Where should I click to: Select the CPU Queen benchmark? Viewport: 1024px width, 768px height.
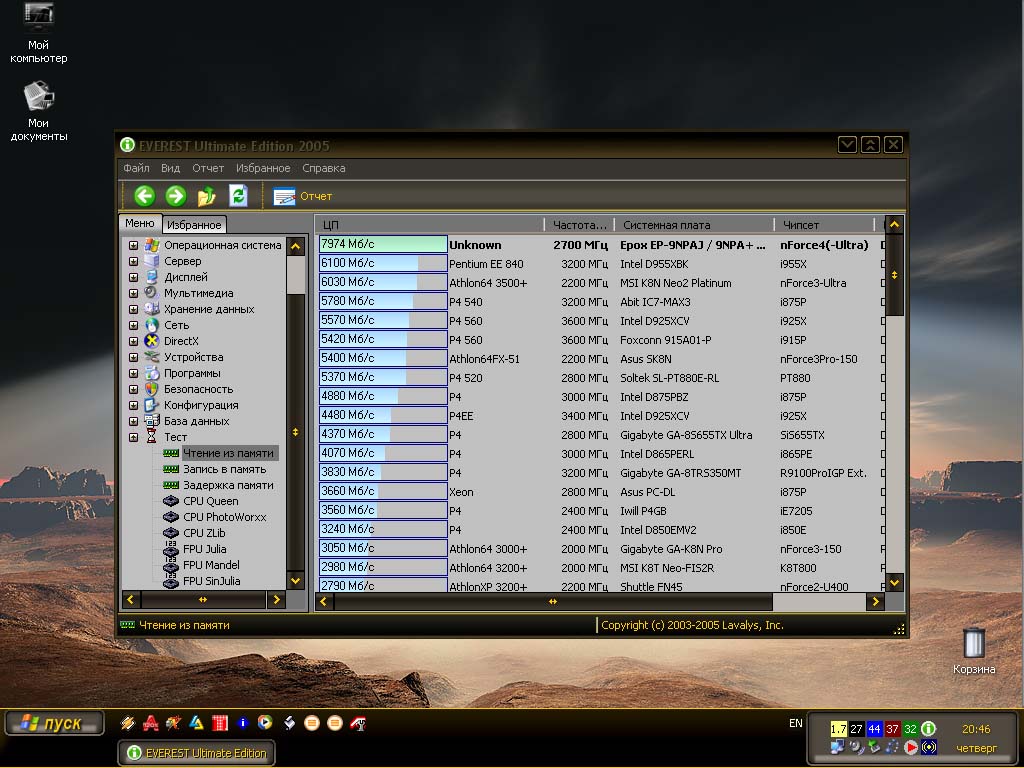pos(210,501)
